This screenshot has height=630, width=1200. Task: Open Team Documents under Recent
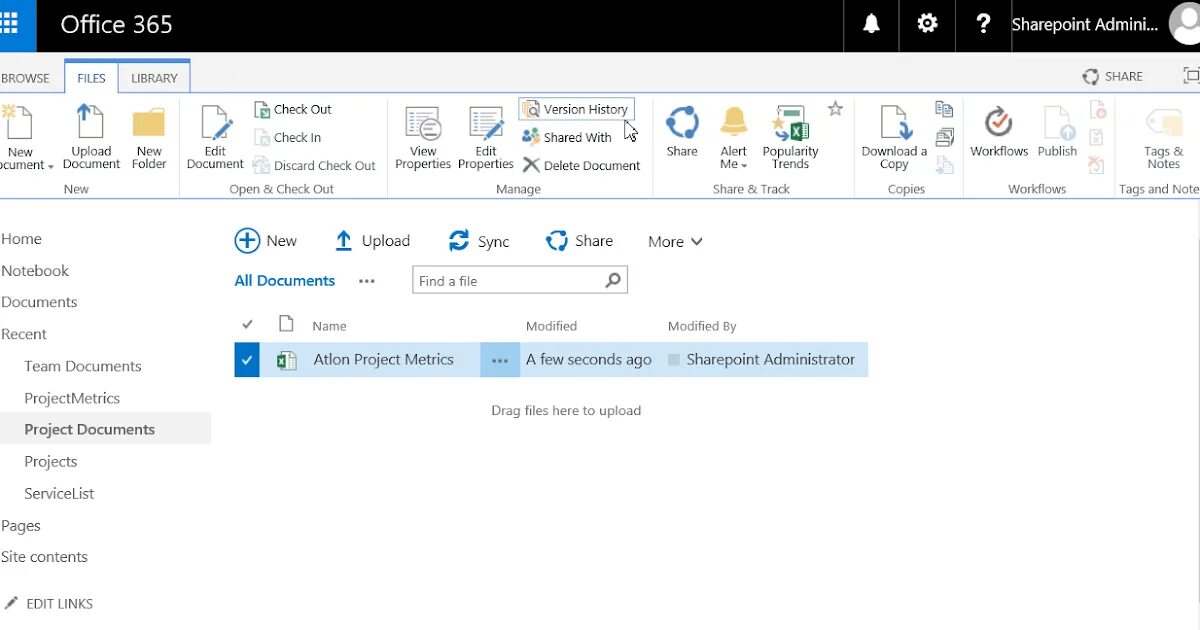pos(83,366)
